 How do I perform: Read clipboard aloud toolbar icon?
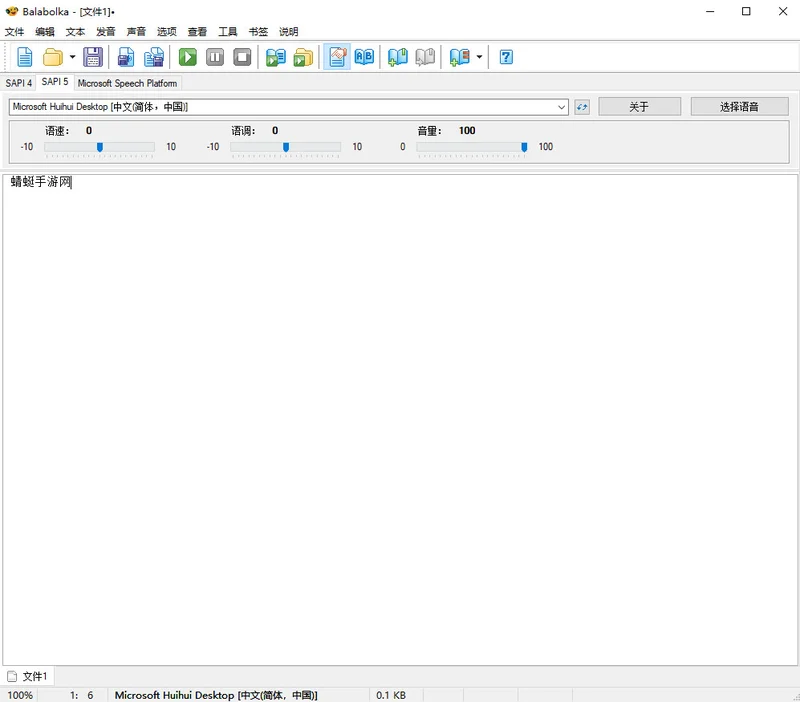[276, 57]
